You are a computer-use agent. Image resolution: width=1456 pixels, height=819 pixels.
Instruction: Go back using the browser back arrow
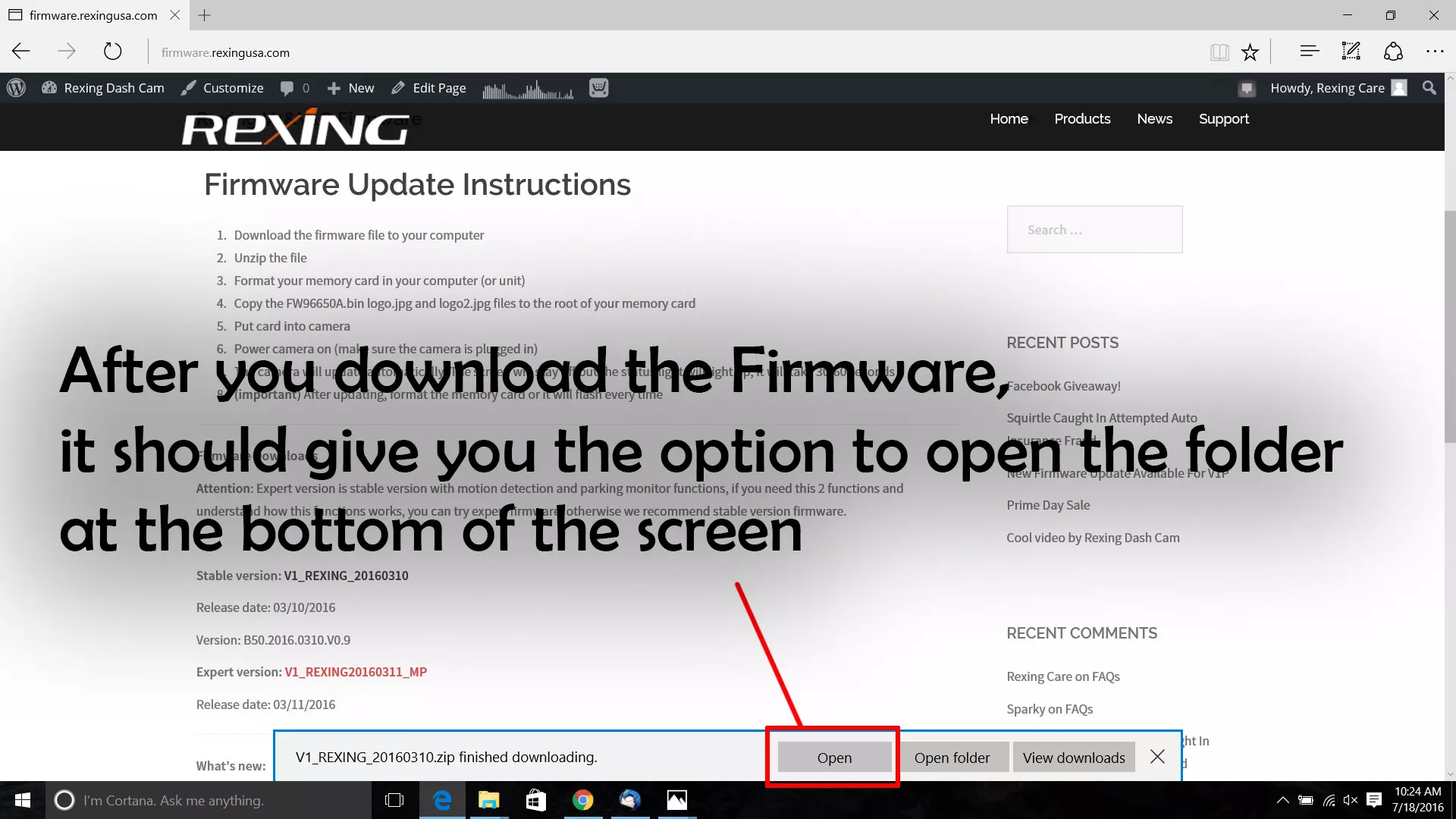point(21,52)
